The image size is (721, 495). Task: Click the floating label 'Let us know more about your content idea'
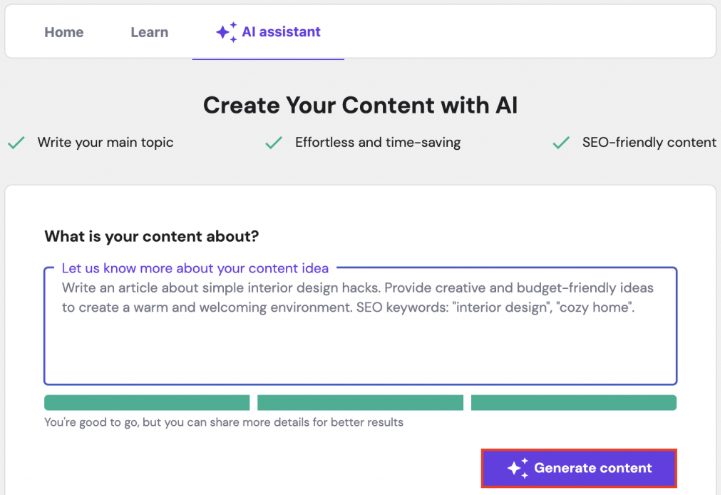tap(195, 268)
